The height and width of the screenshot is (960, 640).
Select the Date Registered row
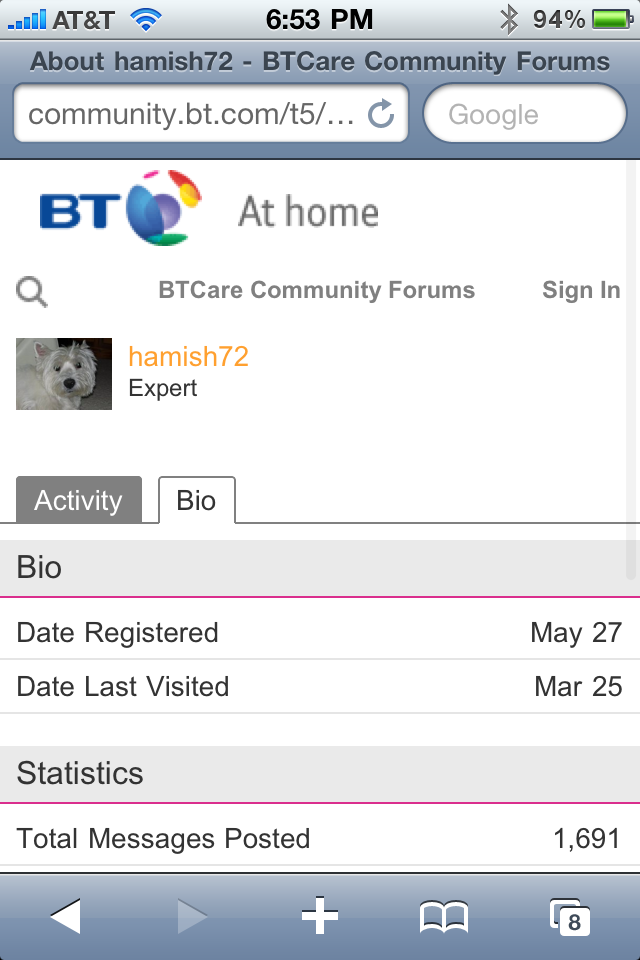320,632
